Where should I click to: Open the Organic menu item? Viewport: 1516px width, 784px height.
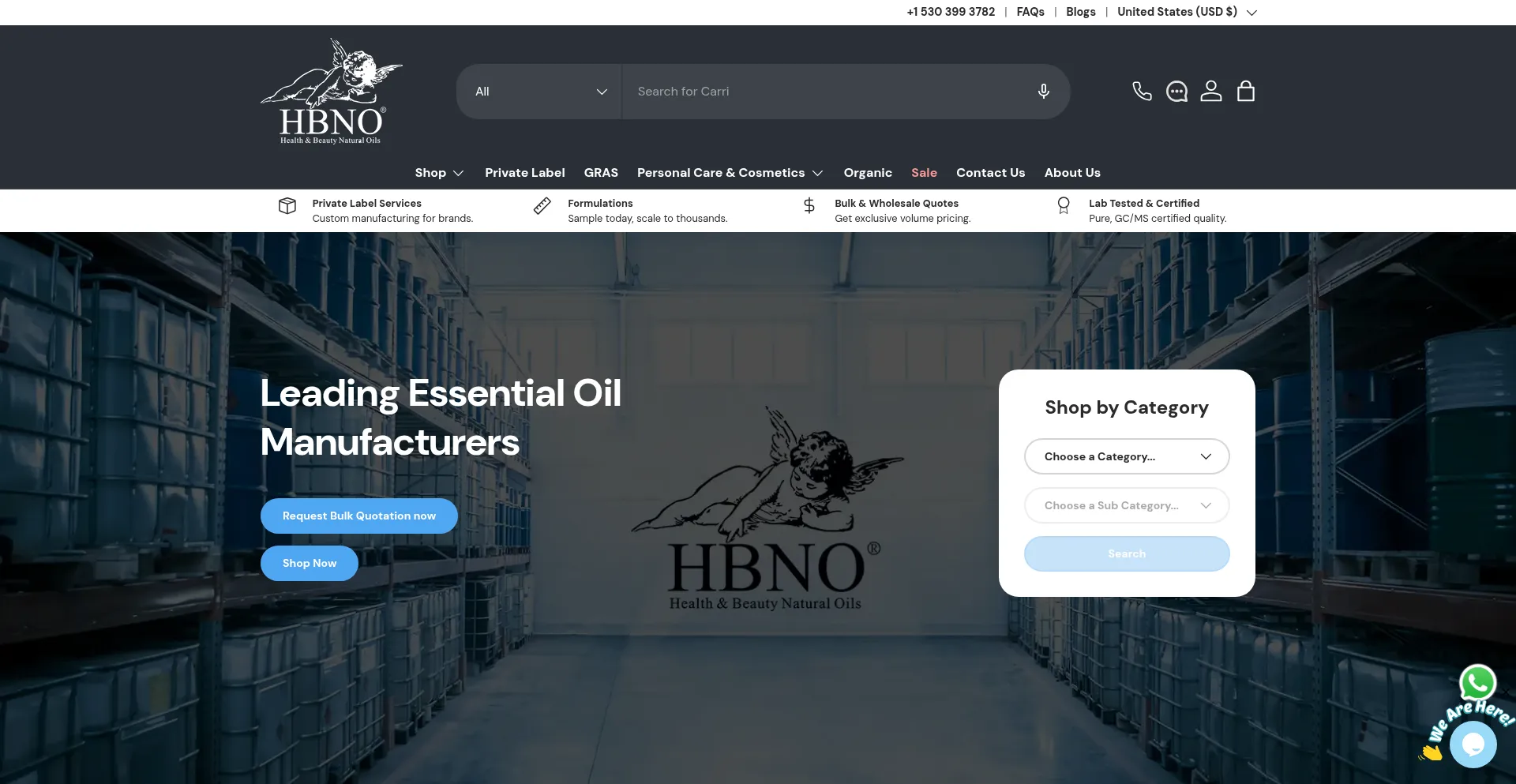pyautogui.click(x=868, y=173)
